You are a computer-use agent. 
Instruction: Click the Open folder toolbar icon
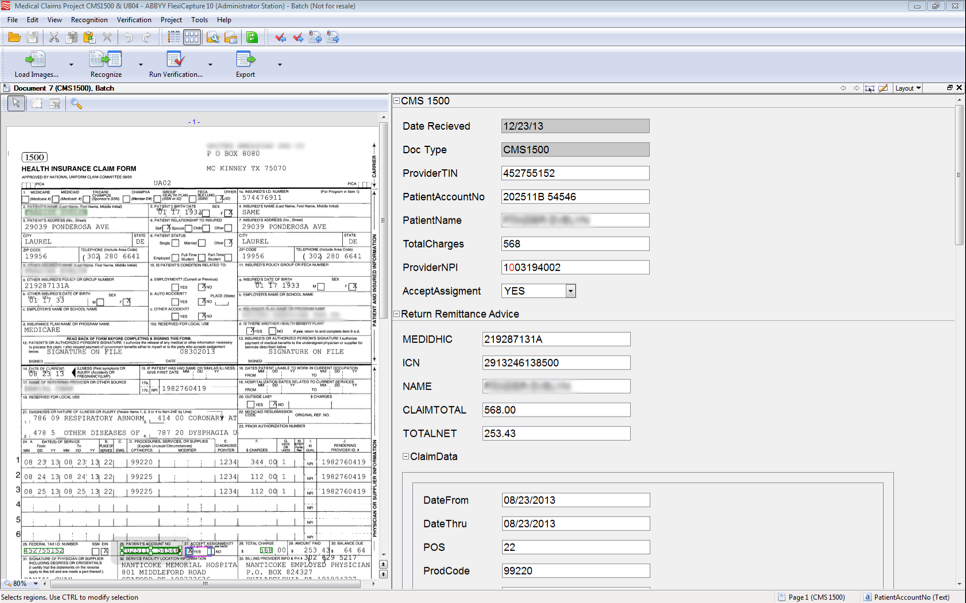[14, 38]
